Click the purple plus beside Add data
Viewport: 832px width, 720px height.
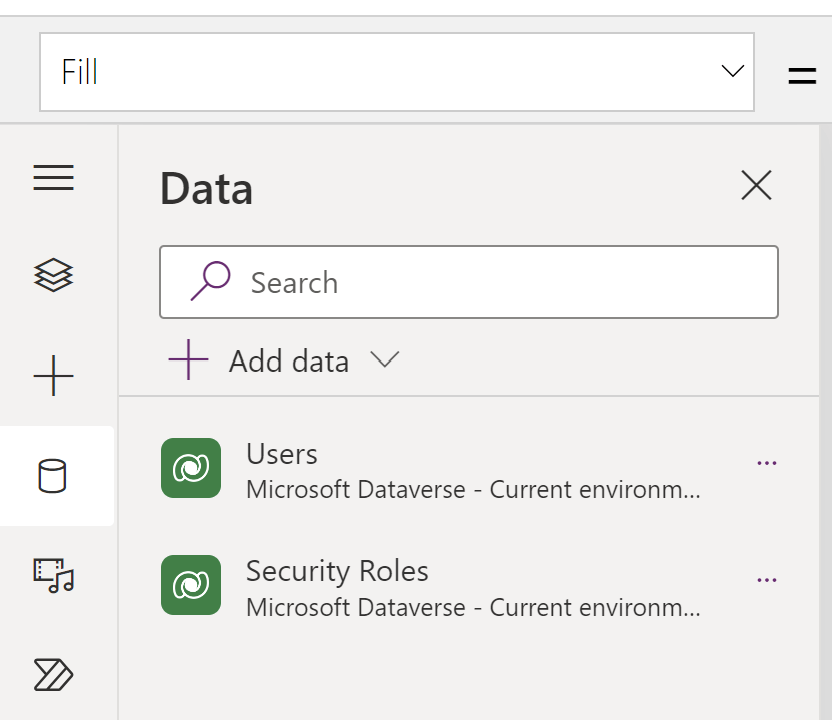[x=188, y=360]
